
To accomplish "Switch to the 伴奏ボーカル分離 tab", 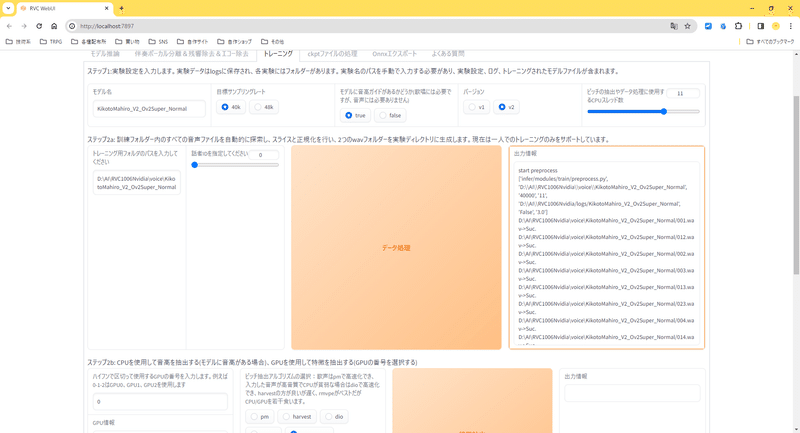I will [x=191, y=54].
